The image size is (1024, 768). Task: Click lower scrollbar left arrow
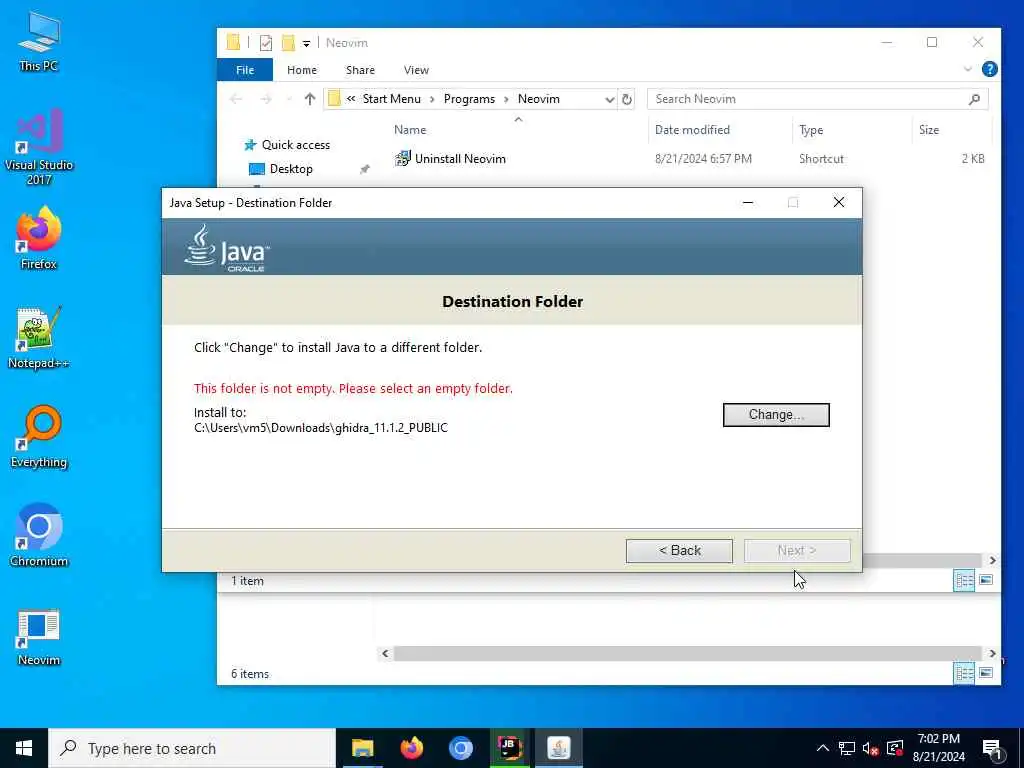tap(385, 654)
